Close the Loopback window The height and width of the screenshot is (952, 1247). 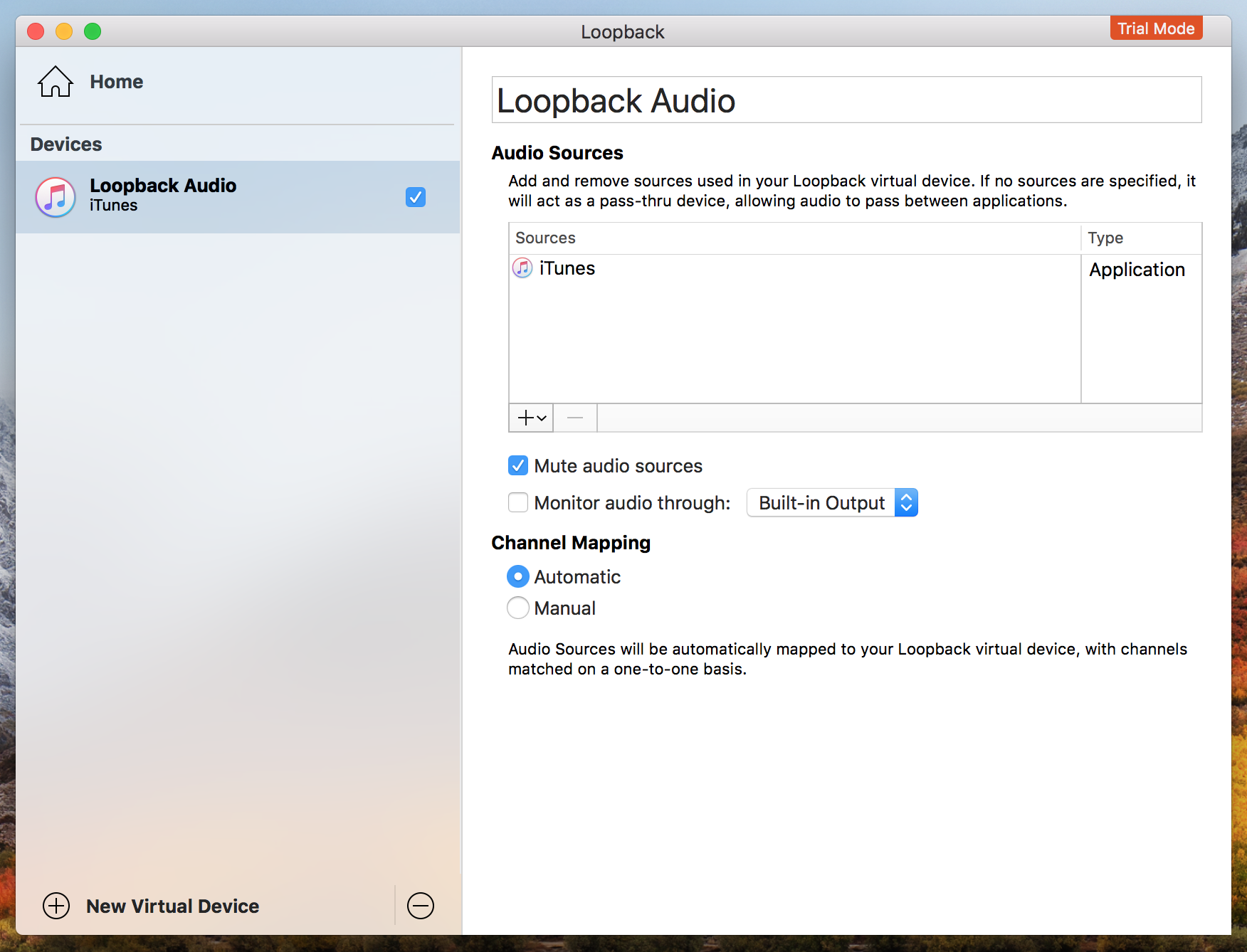[x=36, y=31]
